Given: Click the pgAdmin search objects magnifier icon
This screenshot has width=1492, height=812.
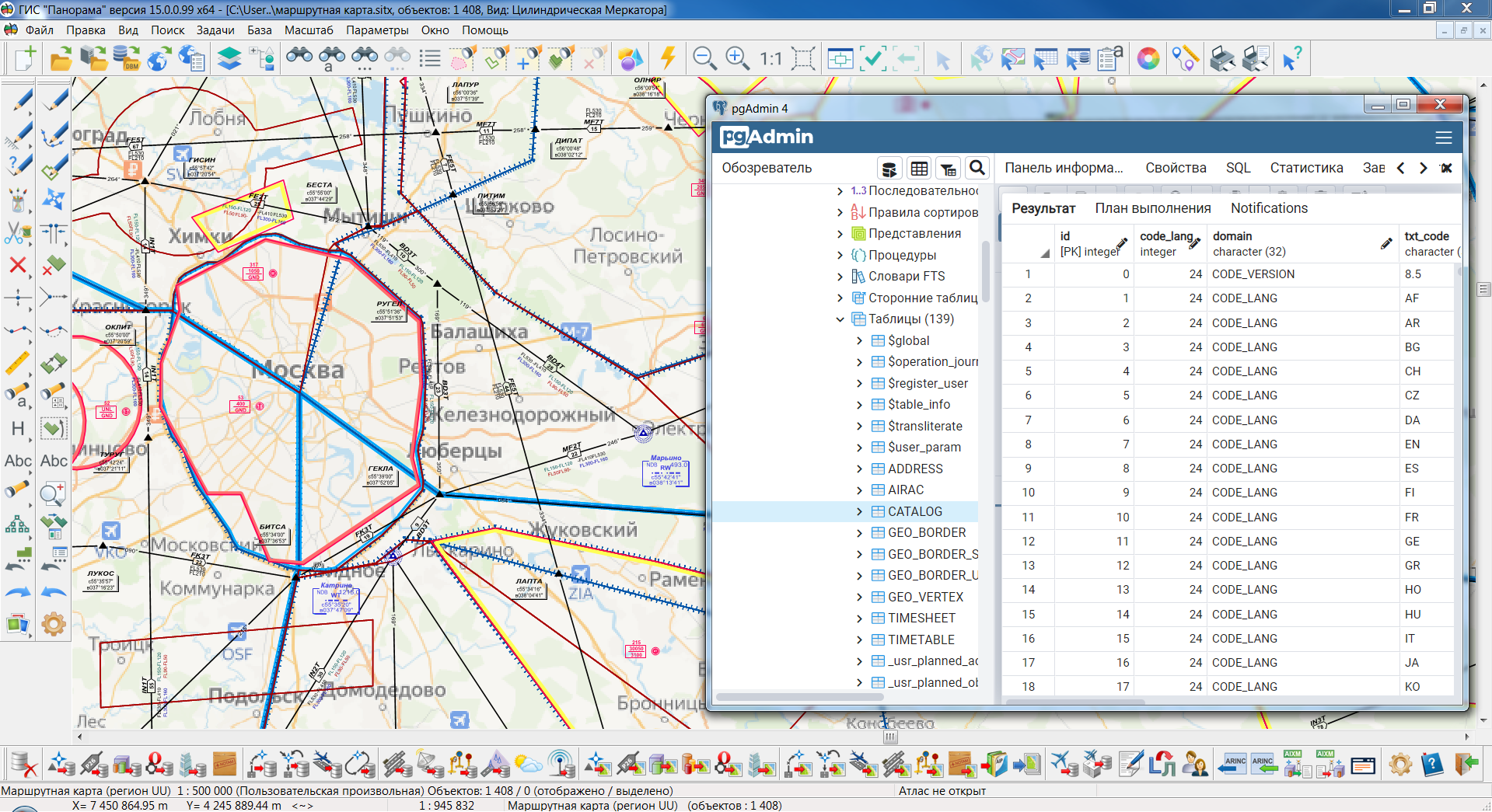Looking at the screenshot, I should (x=977, y=168).
